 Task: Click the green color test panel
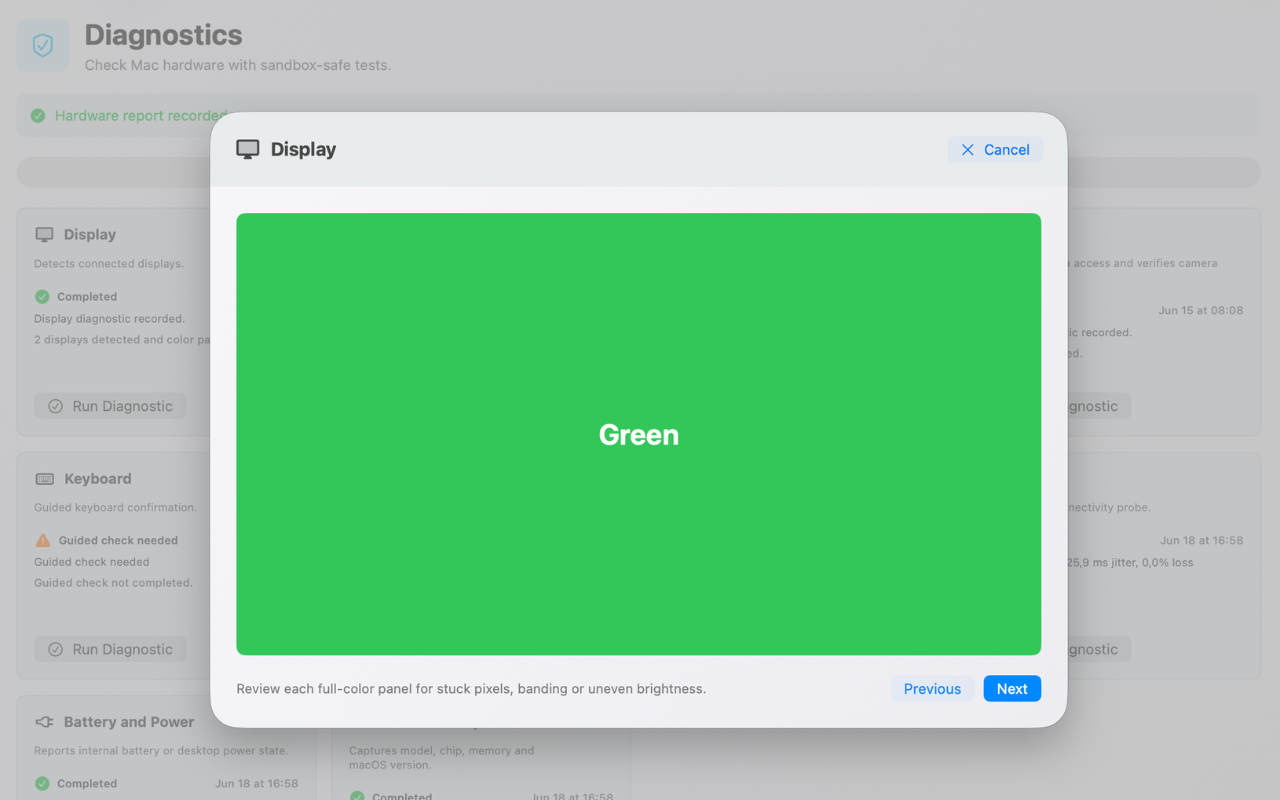638,434
